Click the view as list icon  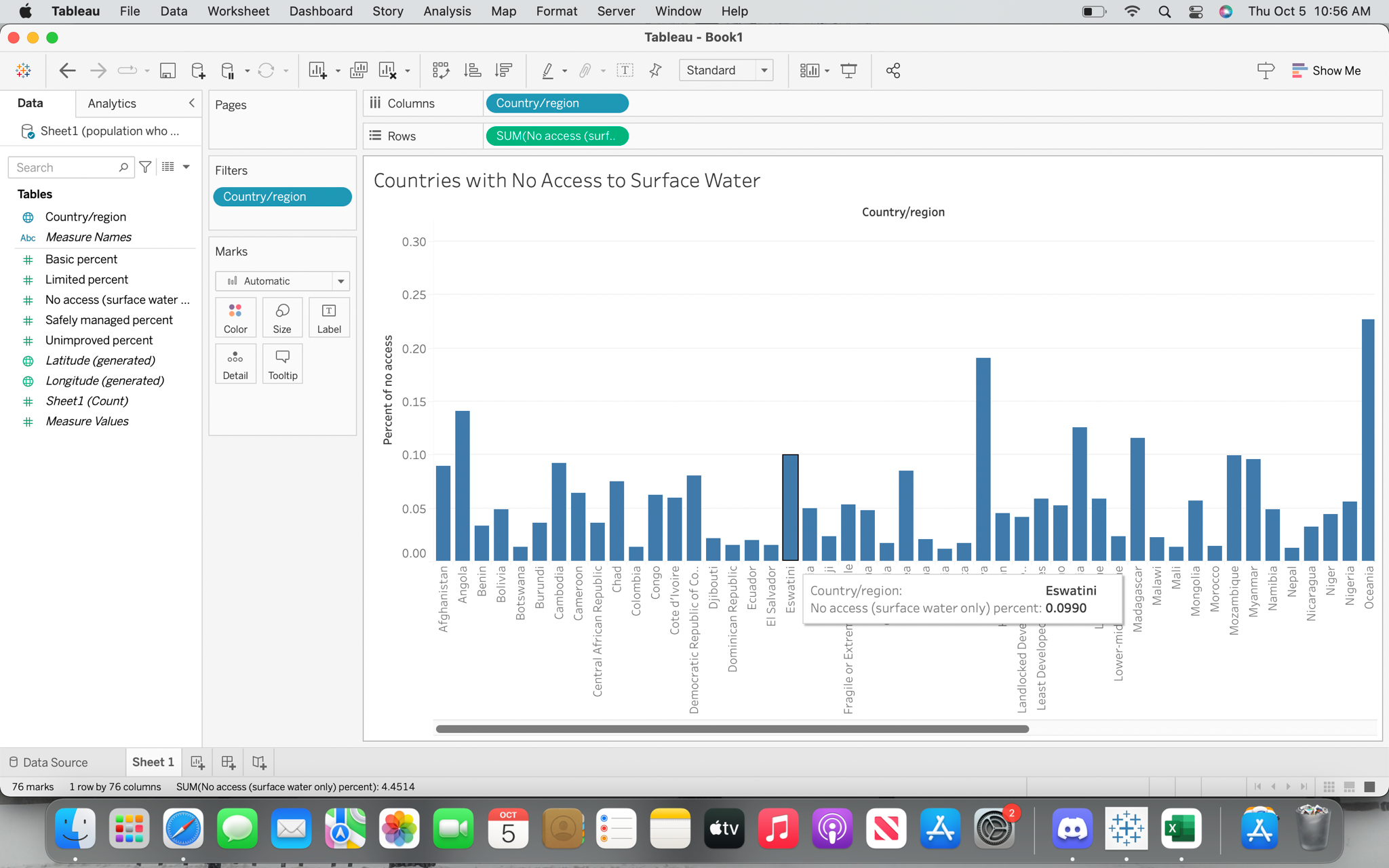point(168,167)
